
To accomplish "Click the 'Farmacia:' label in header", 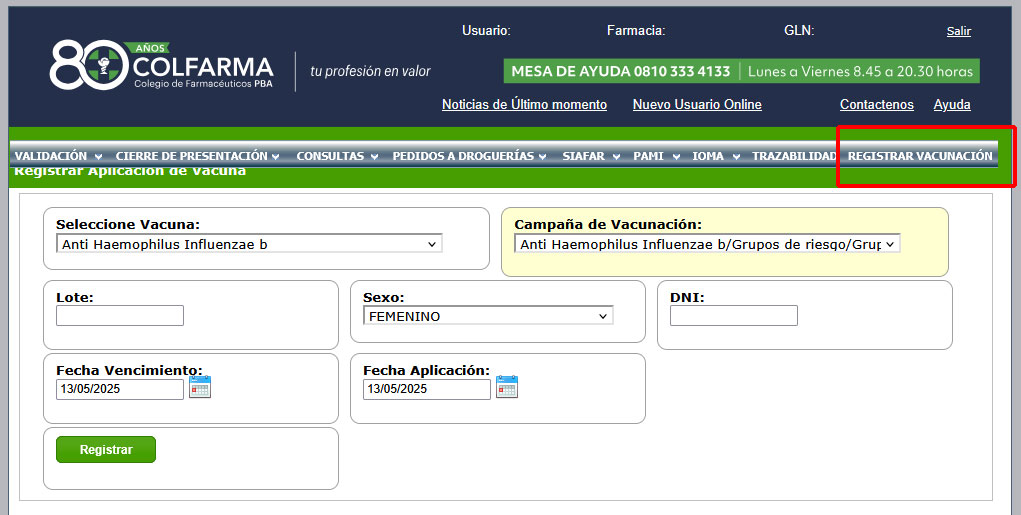I will (636, 31).
